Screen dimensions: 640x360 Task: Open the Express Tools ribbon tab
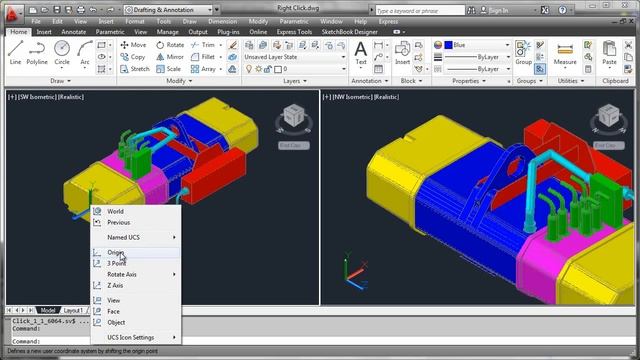294,32
